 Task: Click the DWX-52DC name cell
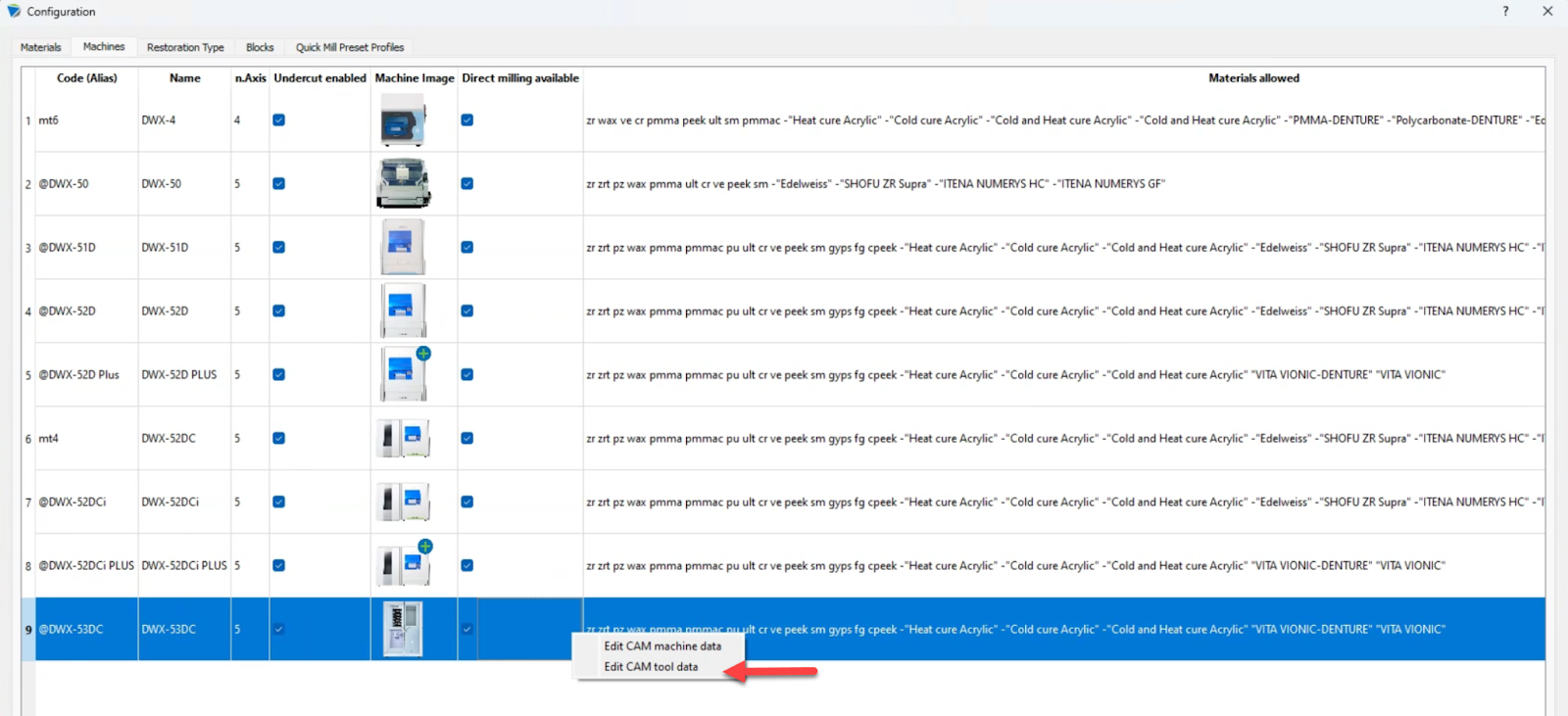(x=184, y=438)
